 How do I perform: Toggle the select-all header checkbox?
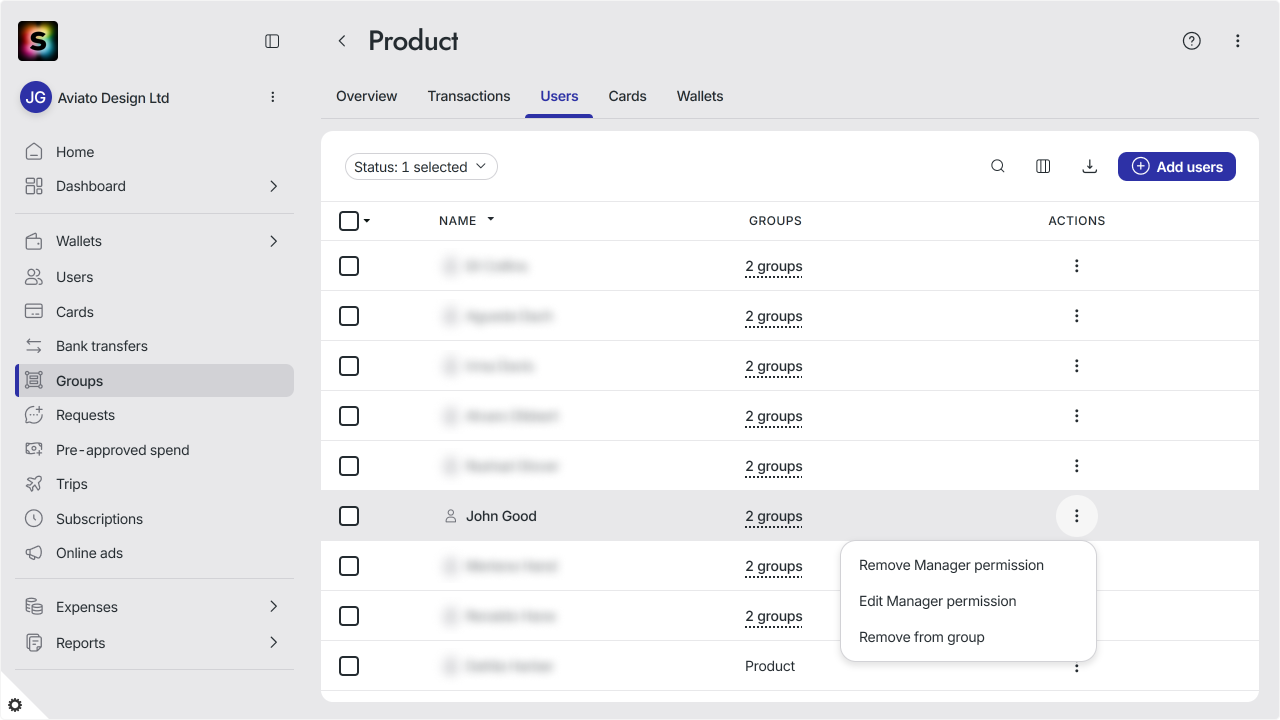349,221
